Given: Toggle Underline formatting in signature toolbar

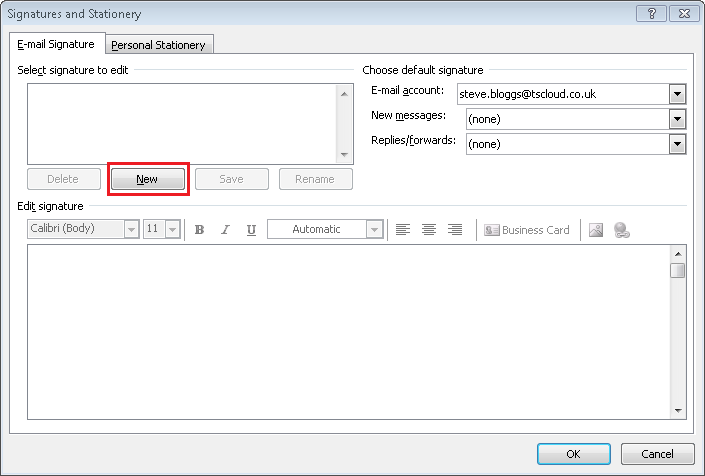Looking at the screenshot, I should coord(251,230).
